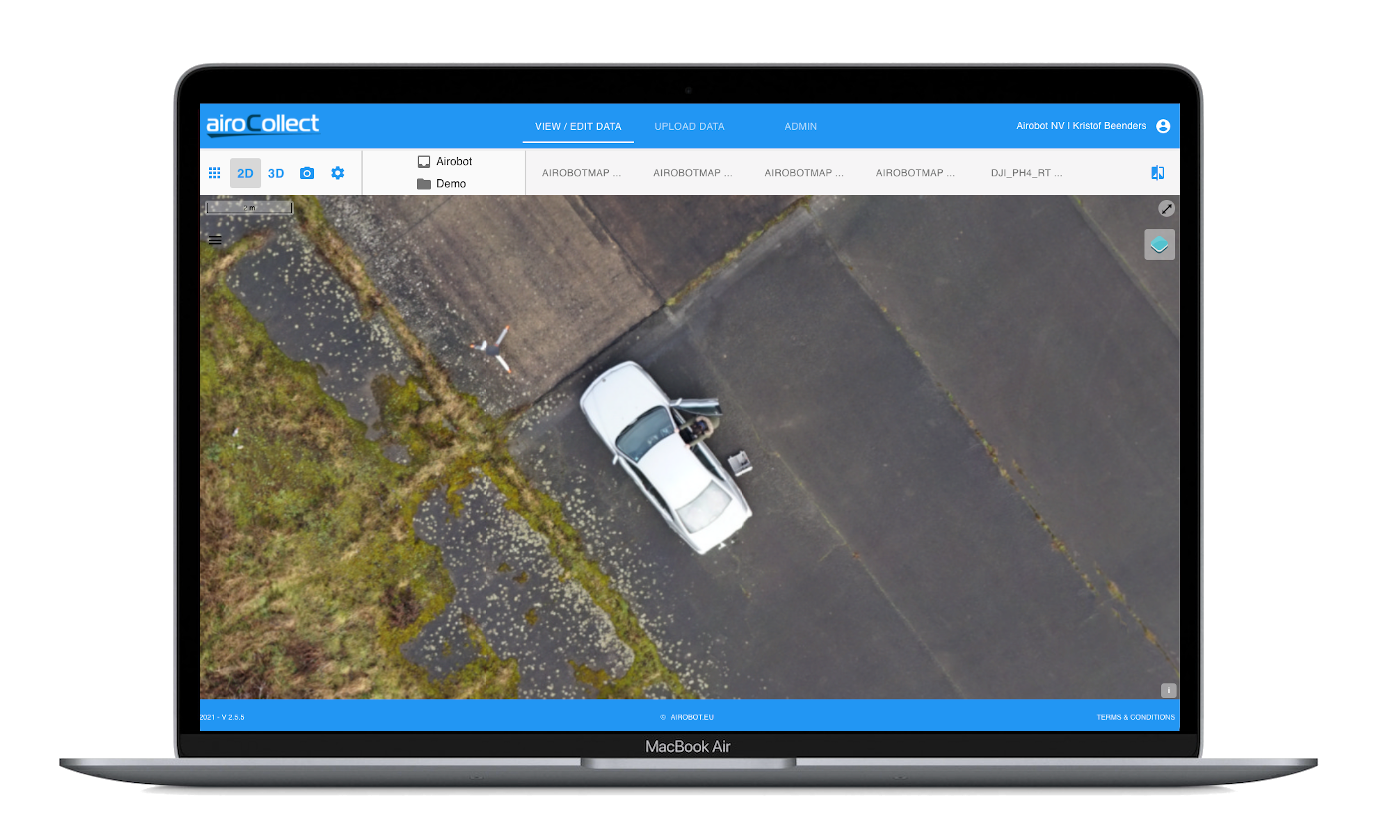
Task: Open Terms & Conditions link
Action: click(x=1135, y=717)
